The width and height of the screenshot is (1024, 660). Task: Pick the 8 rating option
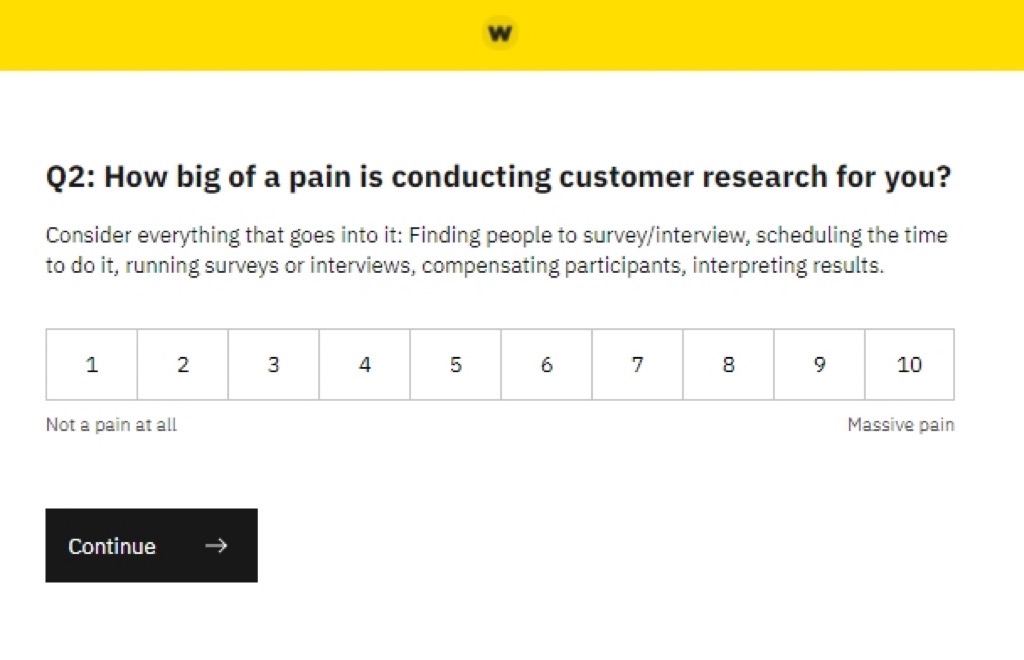[728, 365]
